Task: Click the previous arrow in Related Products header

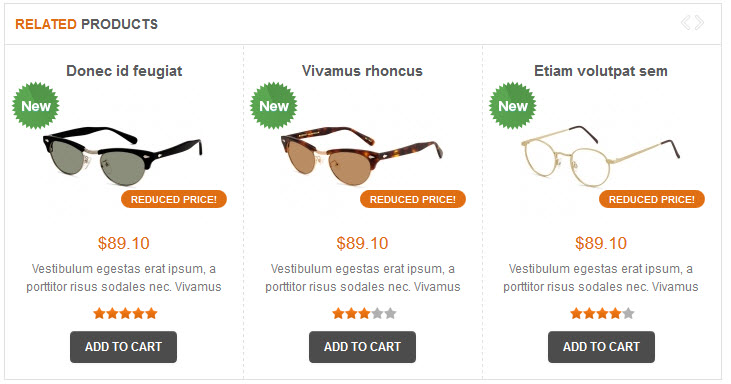Action: click(x=686, y=23)
